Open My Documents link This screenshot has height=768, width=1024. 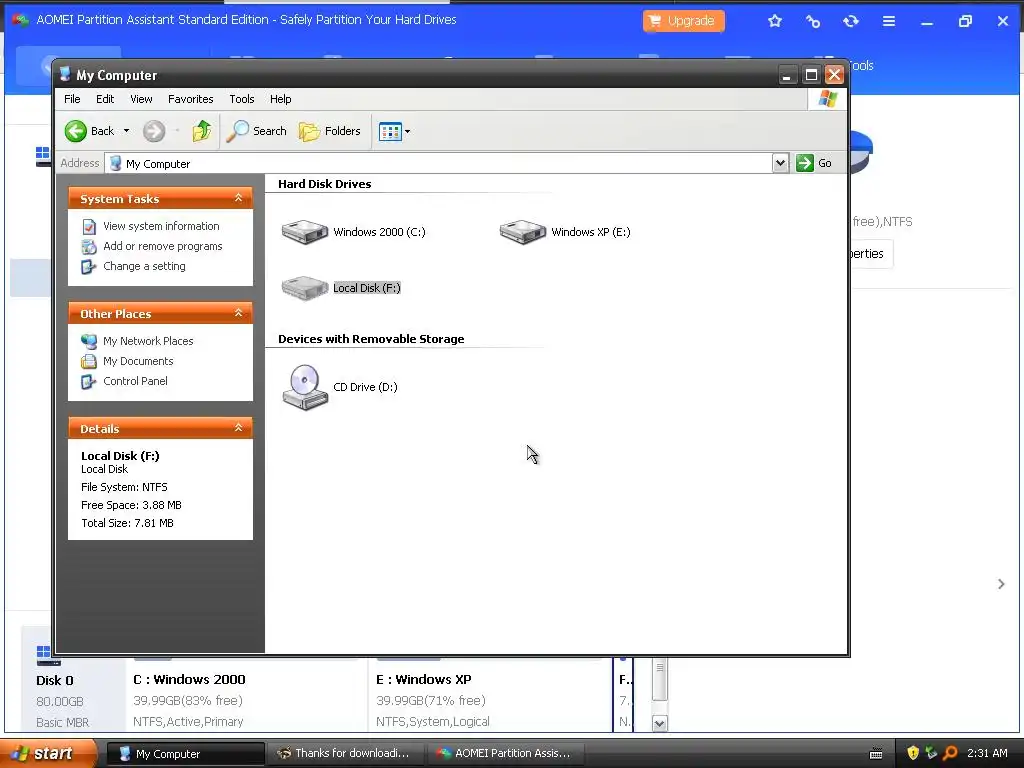coord(138,361)
